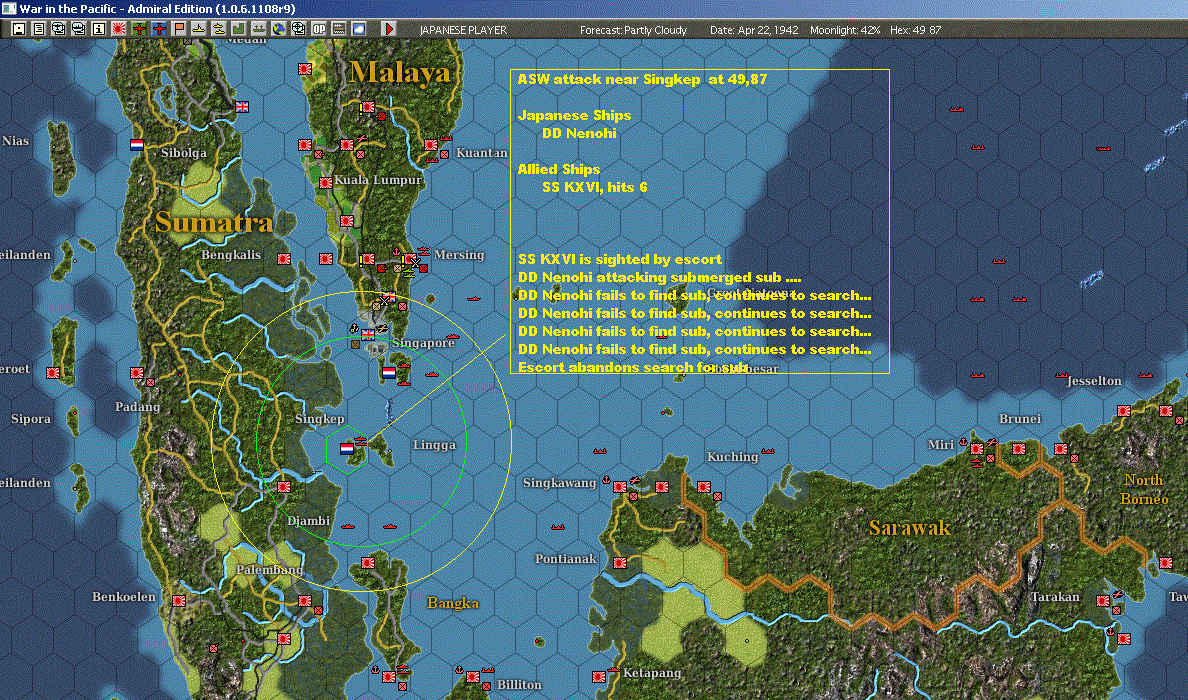Viewport: 1188px width, 700px height.
Task: Click the cloud weather toolbar icon
Action: (x=358, y=29)
